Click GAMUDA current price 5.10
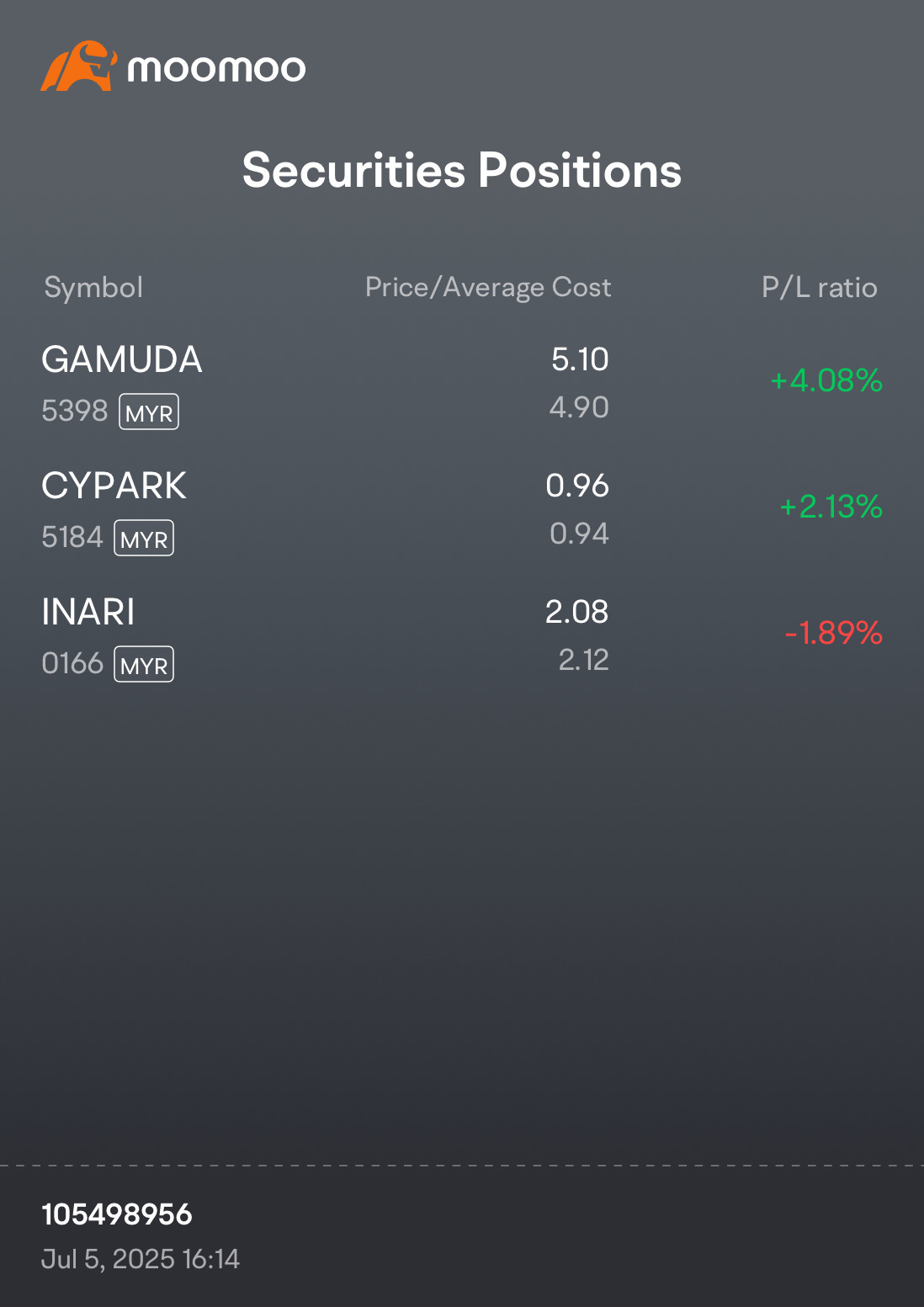This screenshot has height=1307, width=924. point(580,359)
